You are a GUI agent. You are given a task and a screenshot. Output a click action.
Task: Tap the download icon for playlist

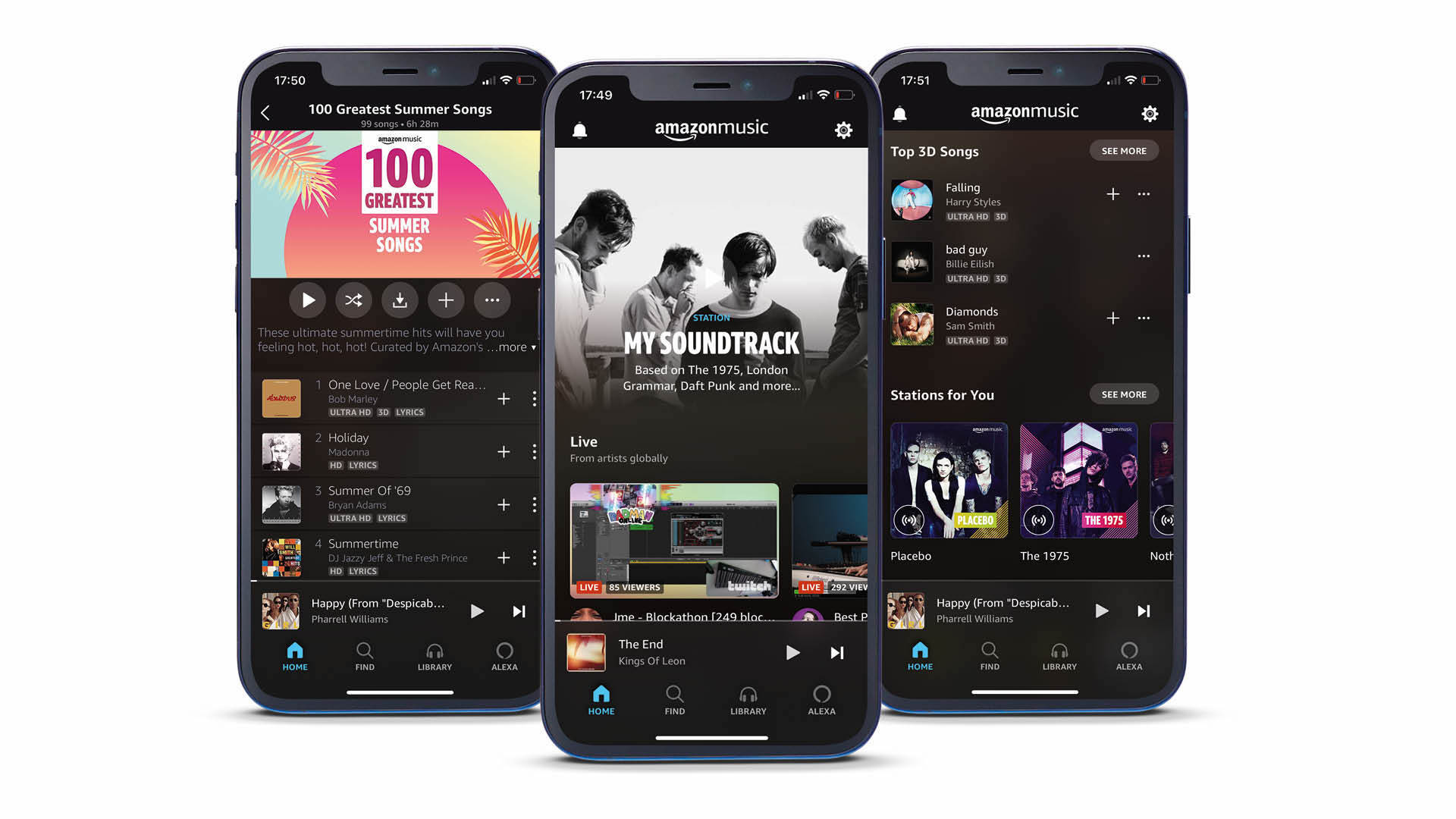tap(399, 301)
